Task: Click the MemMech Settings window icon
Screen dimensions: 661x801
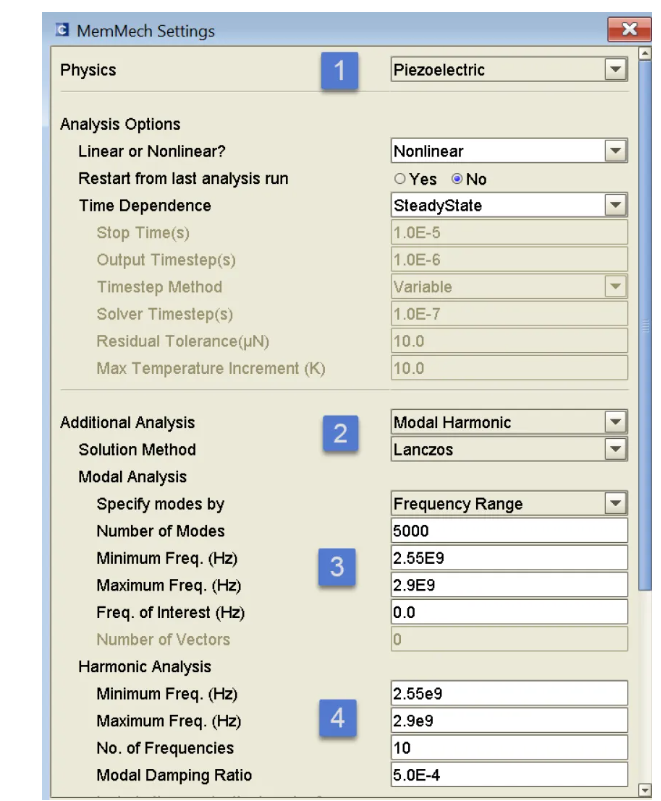Action: (x=62, y=31)
